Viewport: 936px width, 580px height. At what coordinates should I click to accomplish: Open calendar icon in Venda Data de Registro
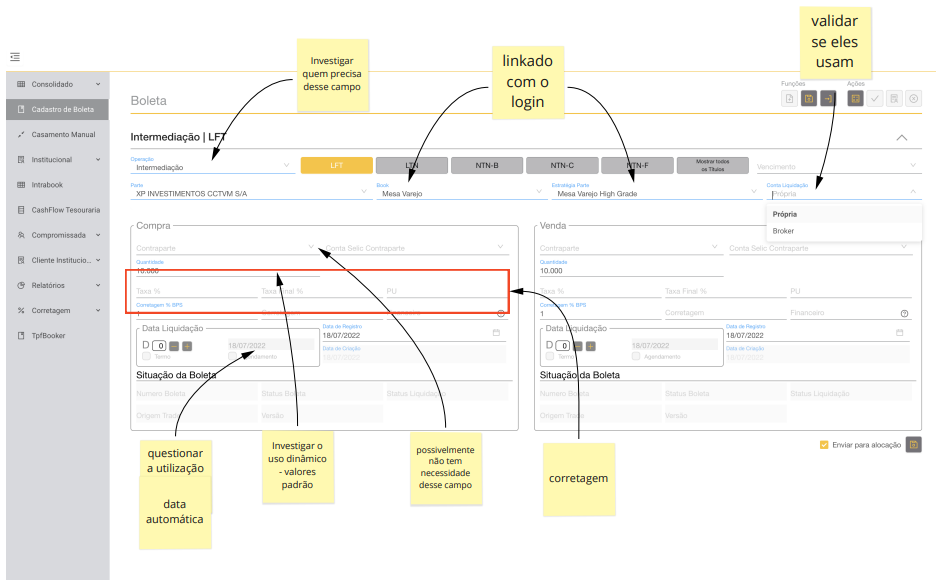[899, 332]
